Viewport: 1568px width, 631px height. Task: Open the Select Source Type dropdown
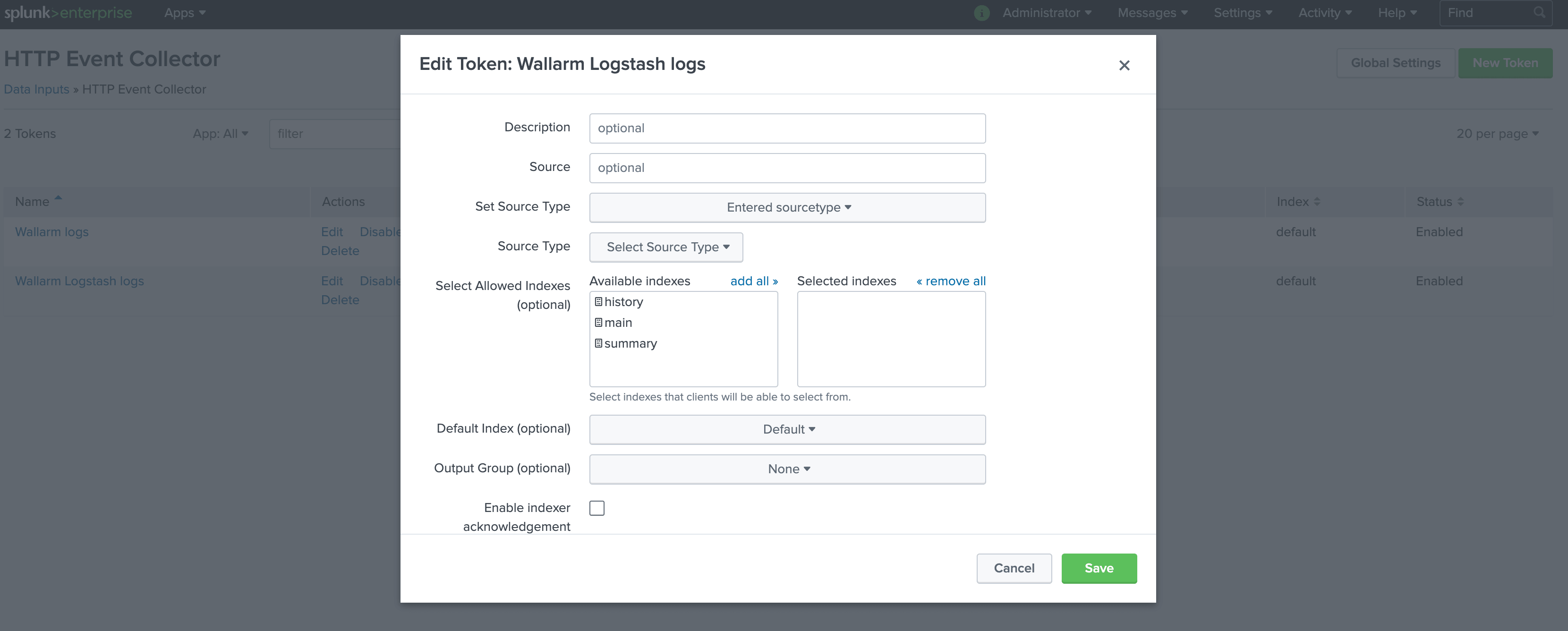tap(665, 247)
